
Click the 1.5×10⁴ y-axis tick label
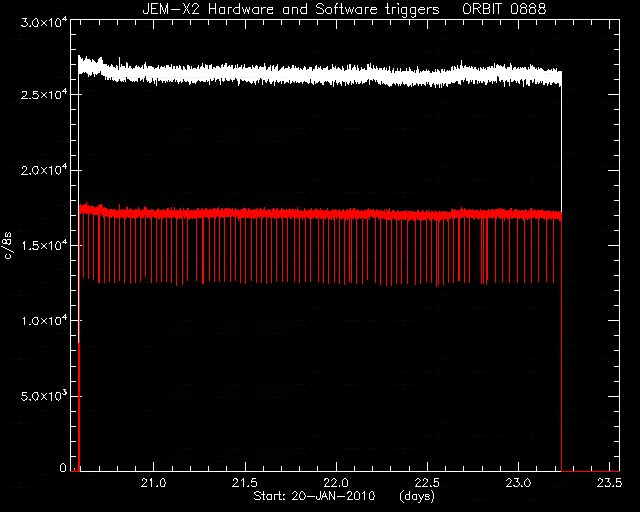(x=43, y=245)
